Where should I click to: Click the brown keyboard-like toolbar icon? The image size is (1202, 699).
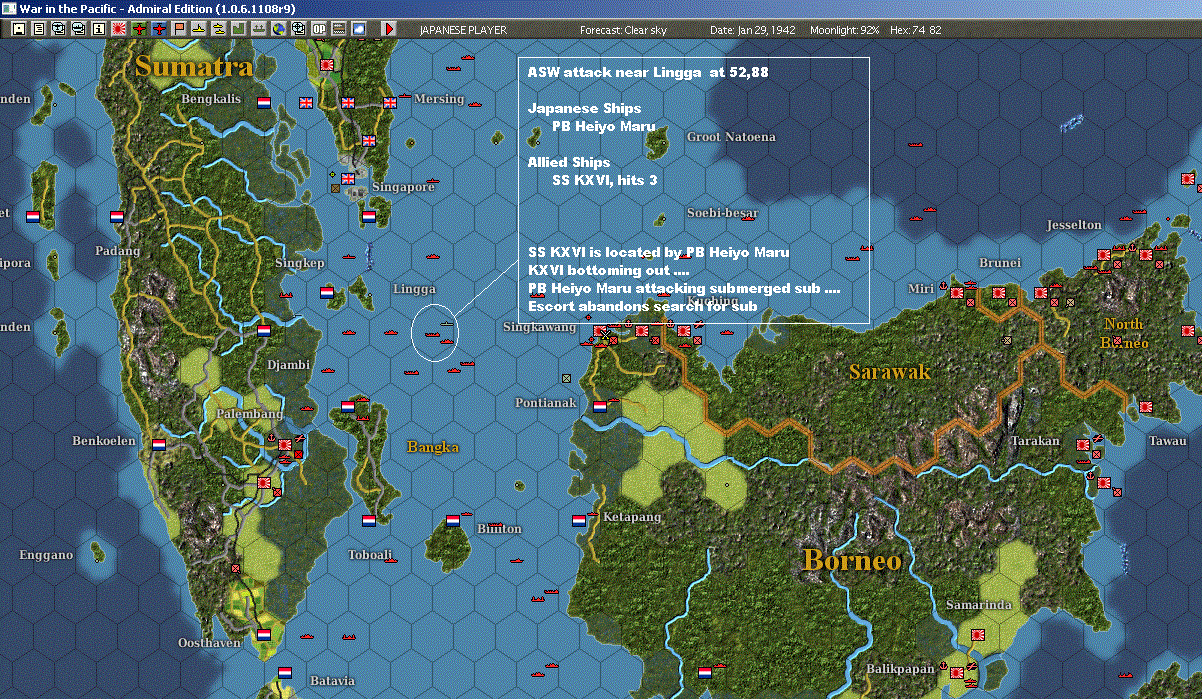click(338, 29)
